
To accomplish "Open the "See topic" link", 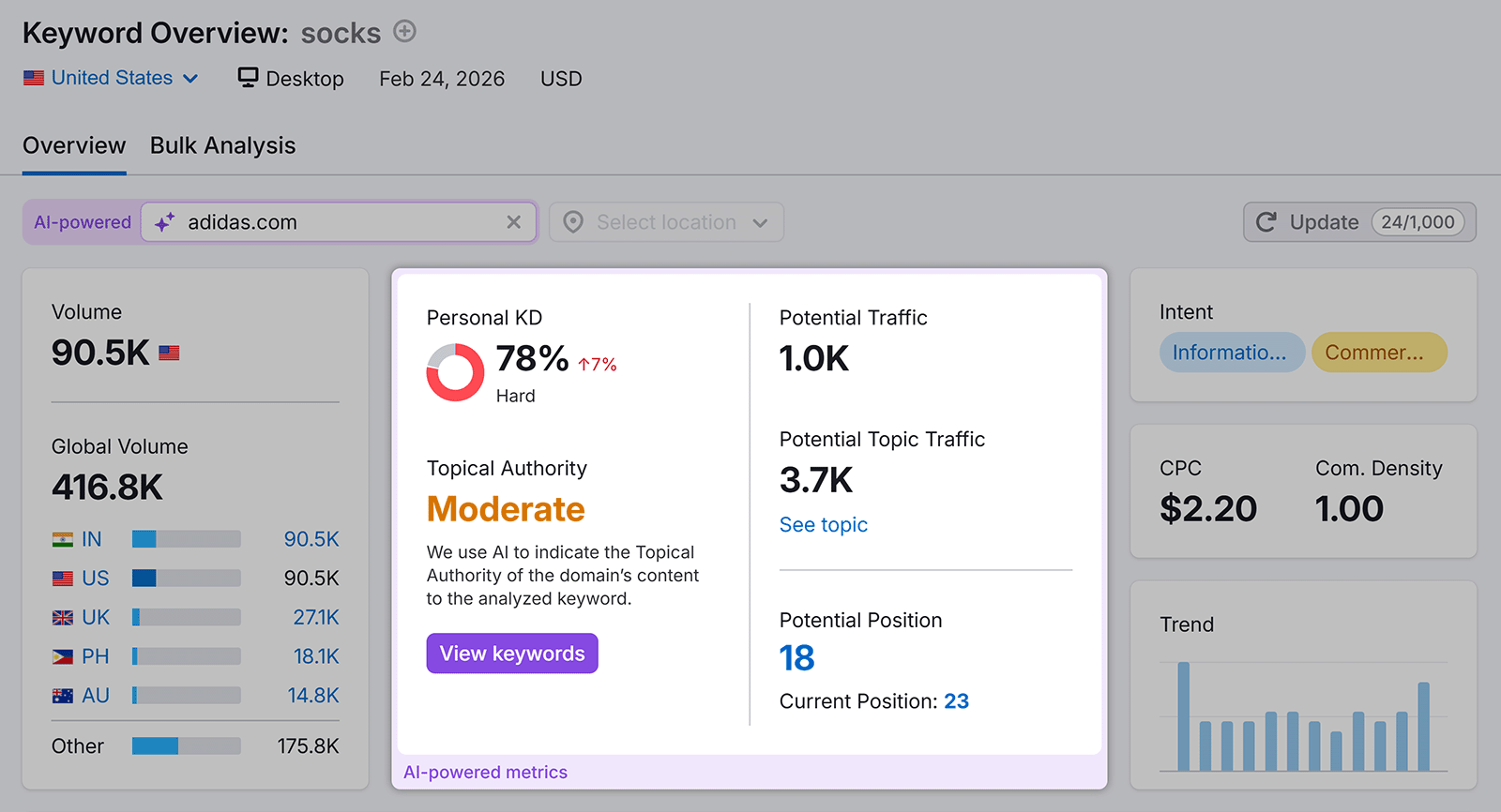I will pyautogui.click(x=823, y=524).
